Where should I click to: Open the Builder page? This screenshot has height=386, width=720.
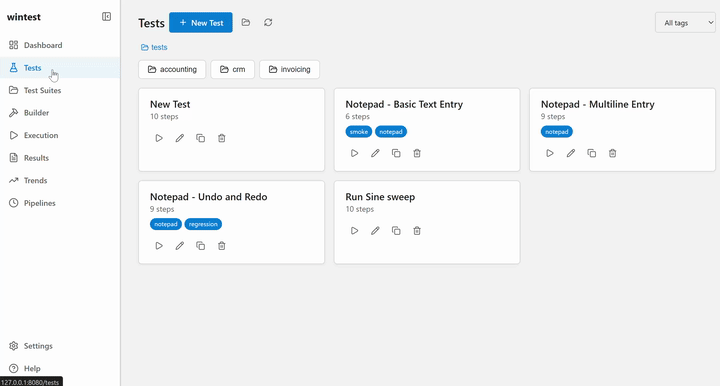60,113
